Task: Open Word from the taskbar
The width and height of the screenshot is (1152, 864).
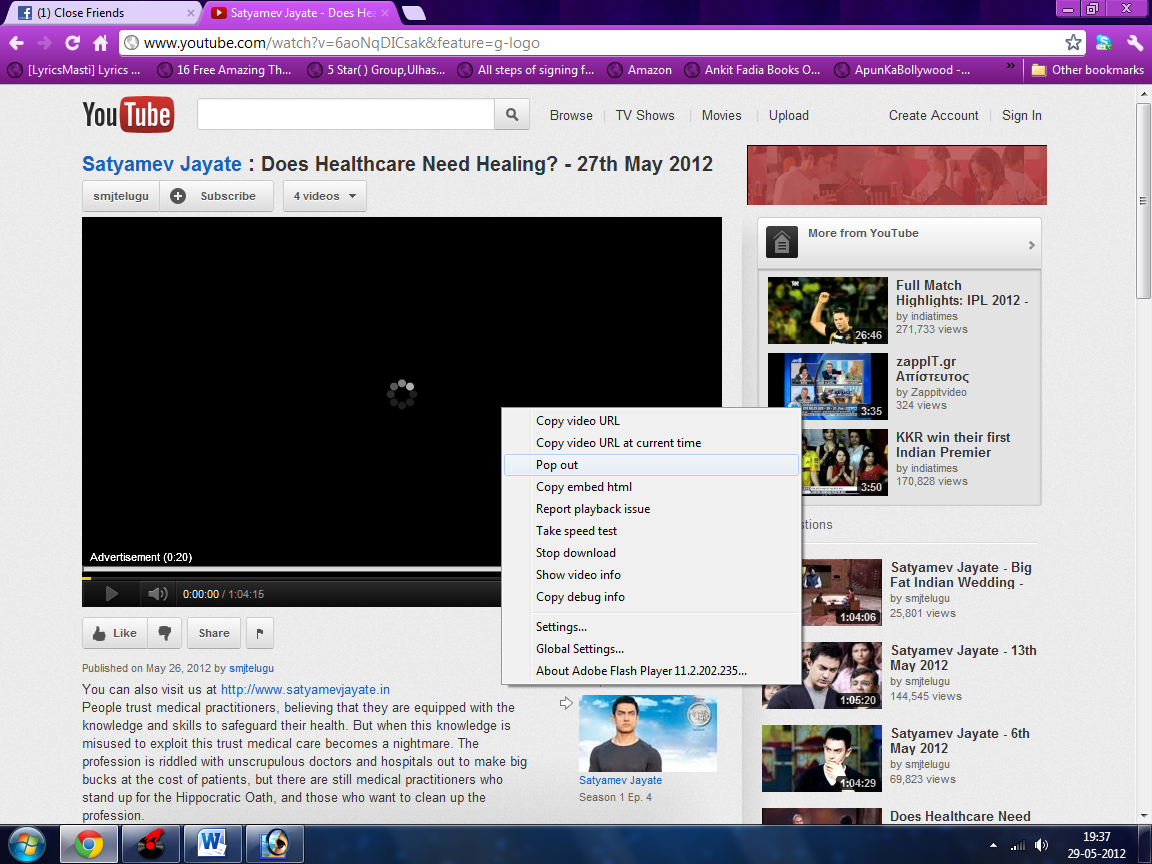Action: point(212,844)
